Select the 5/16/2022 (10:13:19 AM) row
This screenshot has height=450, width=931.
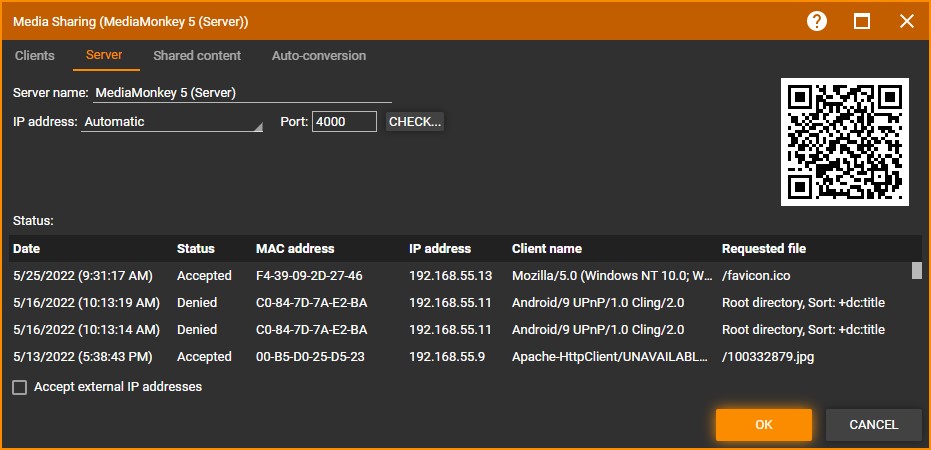461,303
